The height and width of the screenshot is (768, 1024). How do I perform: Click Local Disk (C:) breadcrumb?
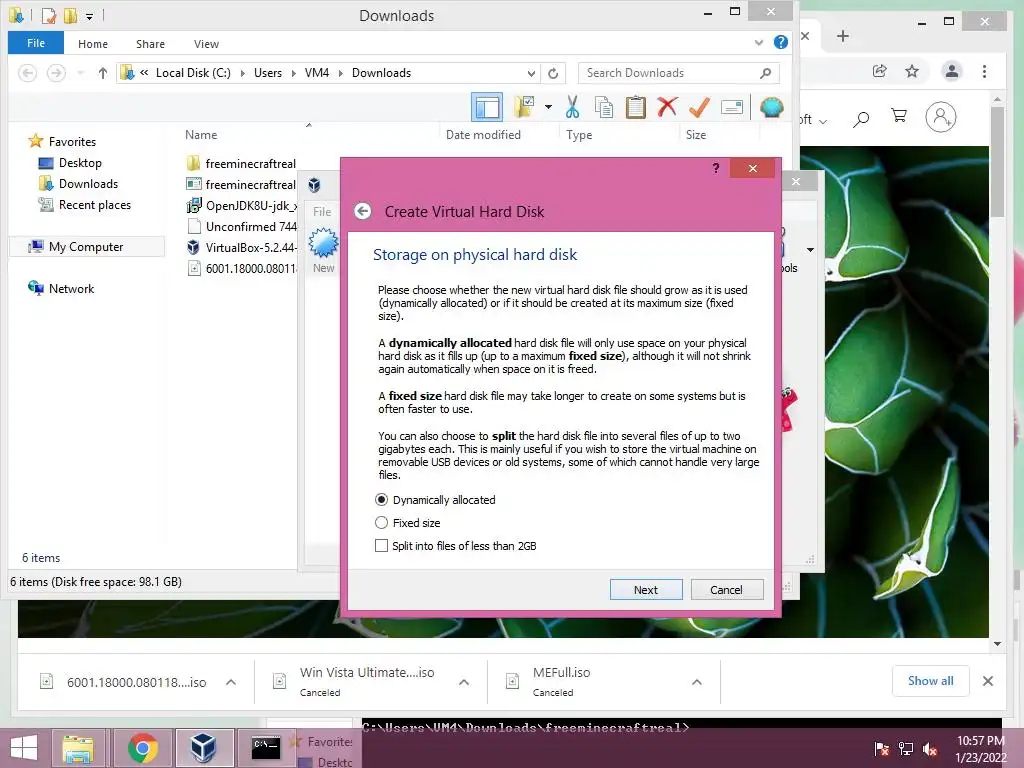(x=193, y=73)
